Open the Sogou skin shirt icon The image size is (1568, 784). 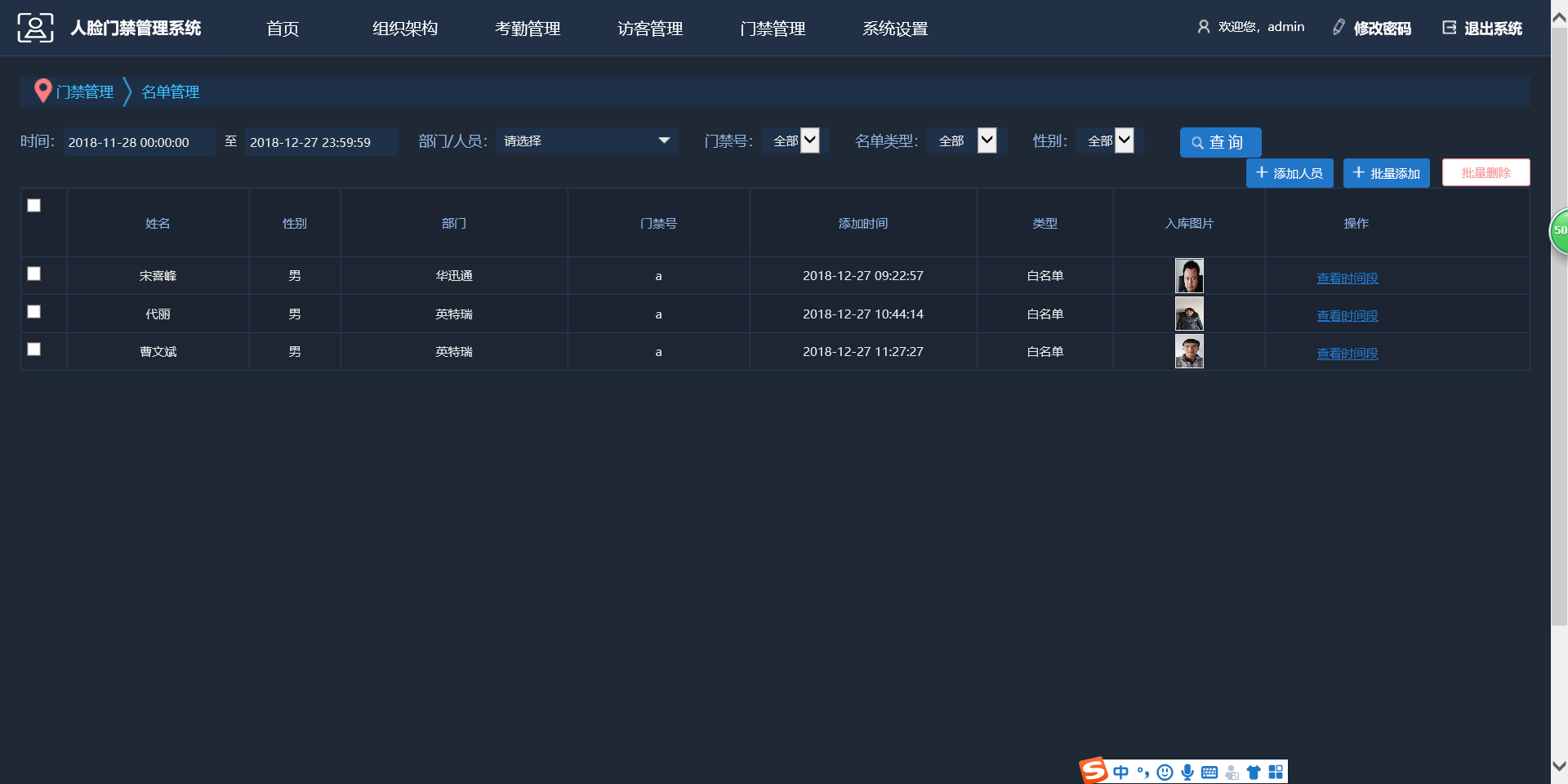[x=1254, y=772]
